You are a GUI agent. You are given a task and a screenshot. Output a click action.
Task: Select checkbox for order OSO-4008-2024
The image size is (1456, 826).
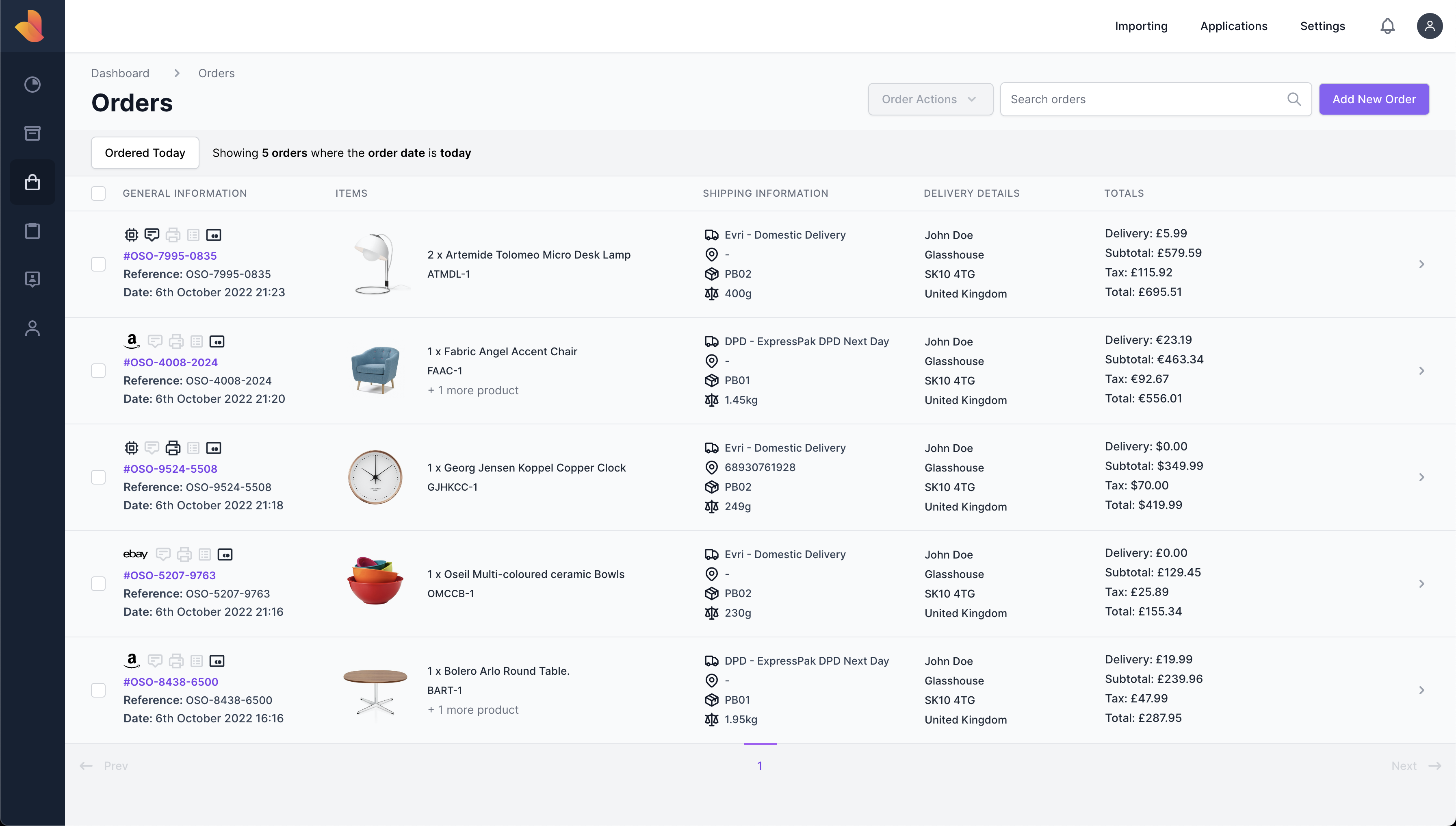click(98, 370)
